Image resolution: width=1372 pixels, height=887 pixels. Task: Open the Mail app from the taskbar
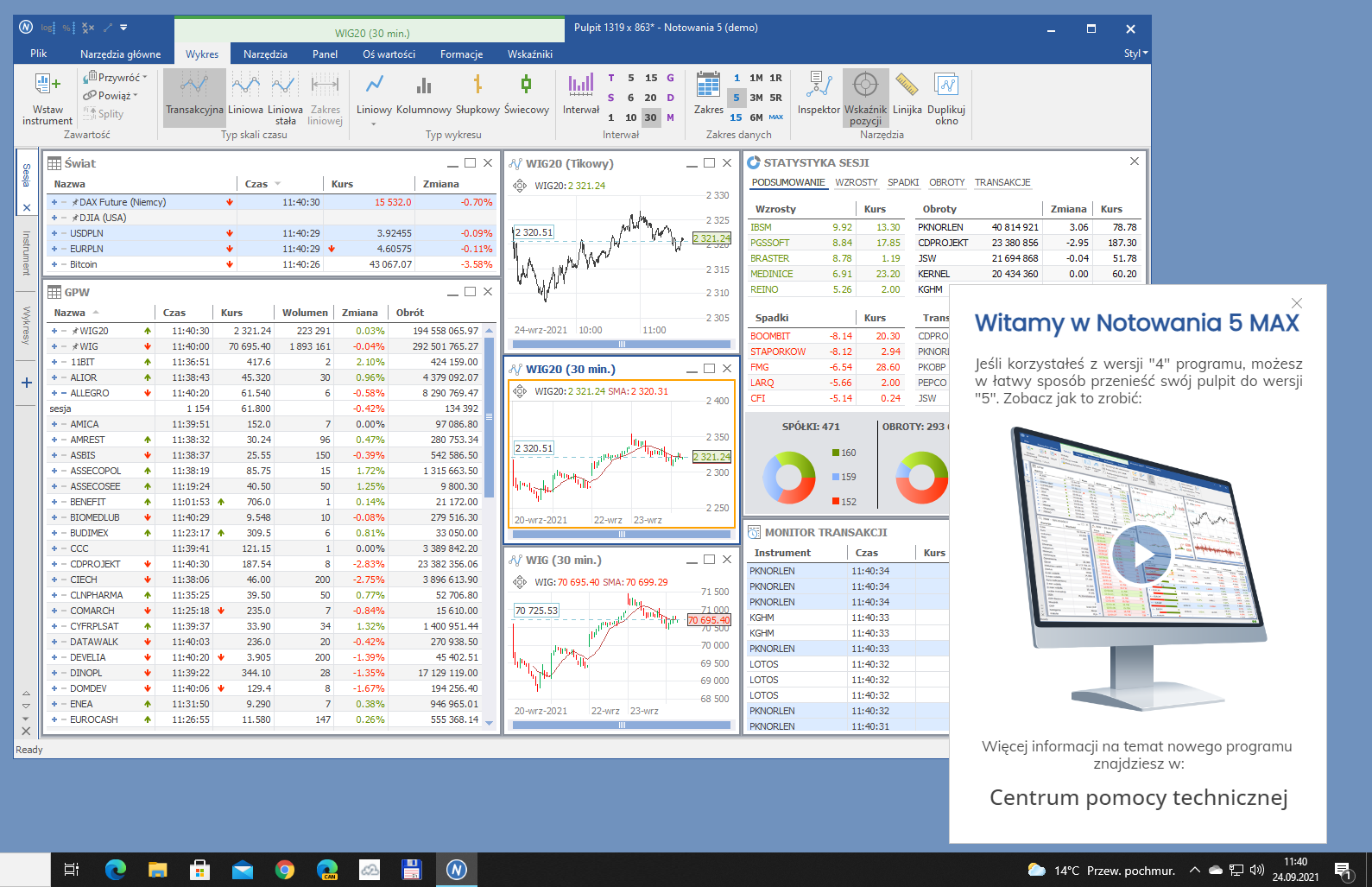click(x=242, y=870)
